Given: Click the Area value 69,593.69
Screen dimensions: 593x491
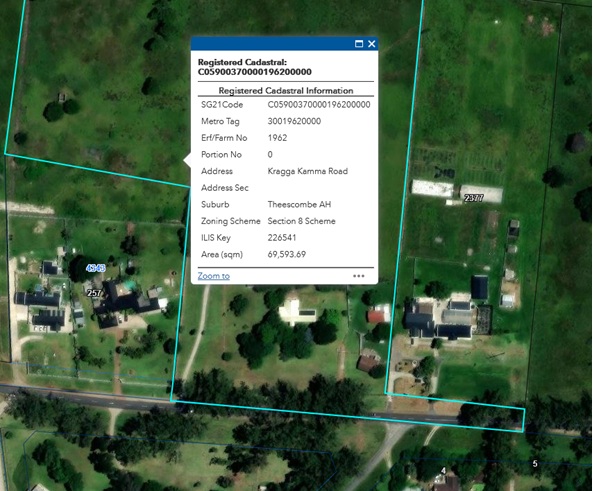Looking at the screenshot, I should tap(287, 255).
